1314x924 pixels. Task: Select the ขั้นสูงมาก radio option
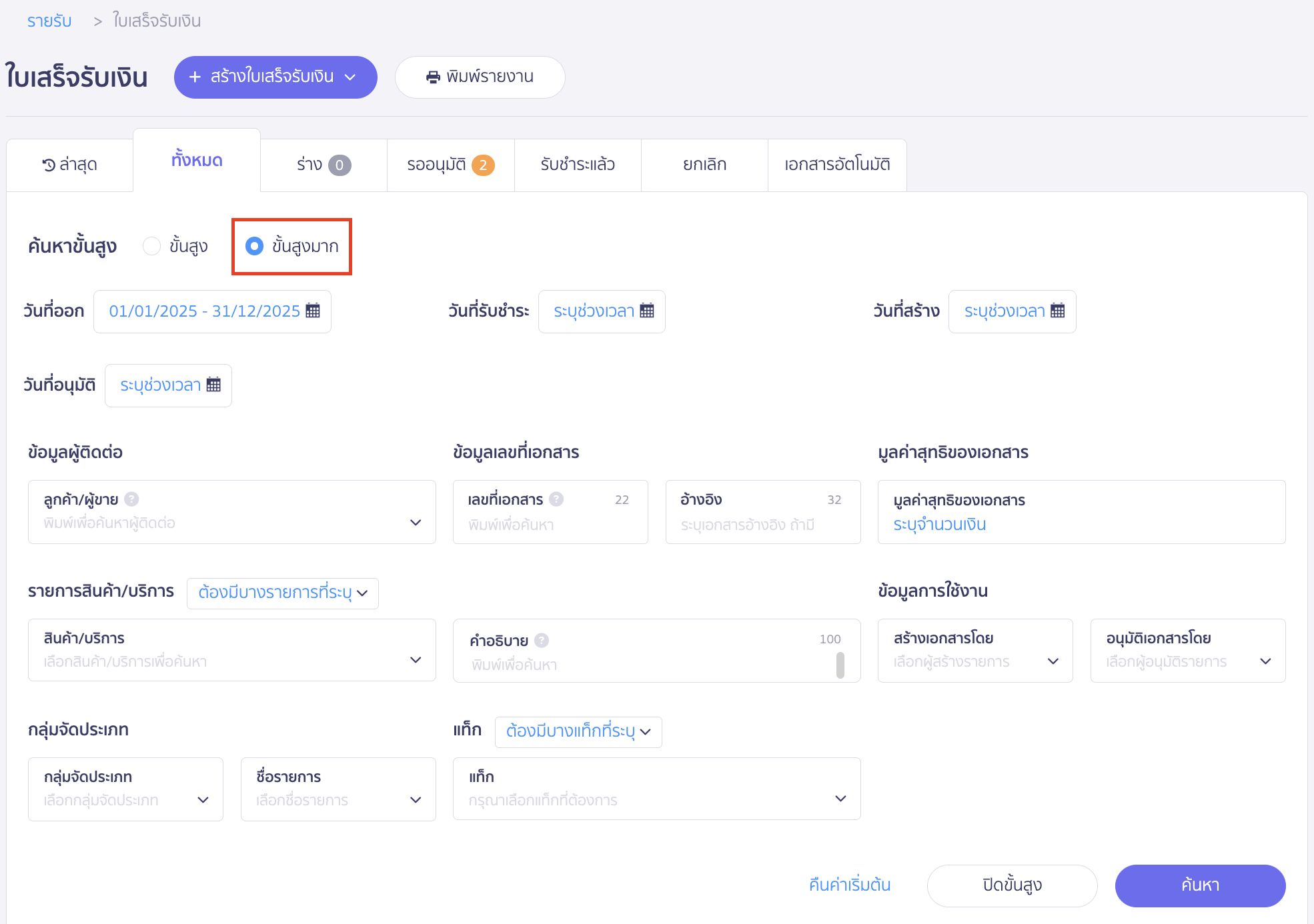(x=254, y=246)
